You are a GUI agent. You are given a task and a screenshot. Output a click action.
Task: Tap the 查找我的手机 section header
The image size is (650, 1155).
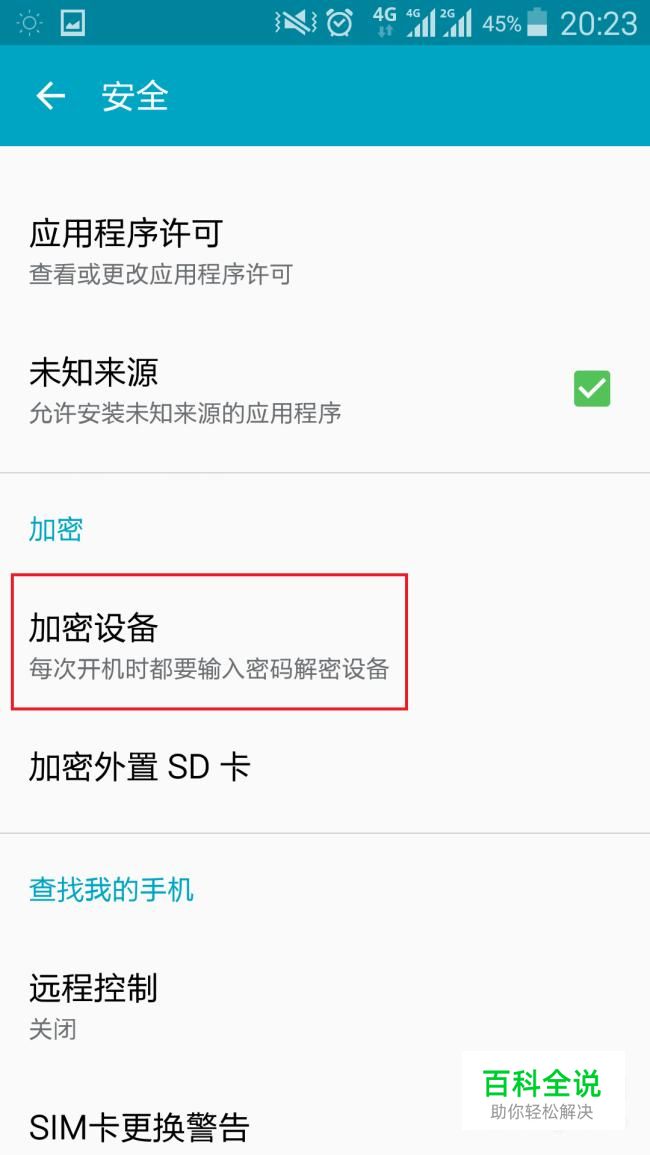click(111, 890)
